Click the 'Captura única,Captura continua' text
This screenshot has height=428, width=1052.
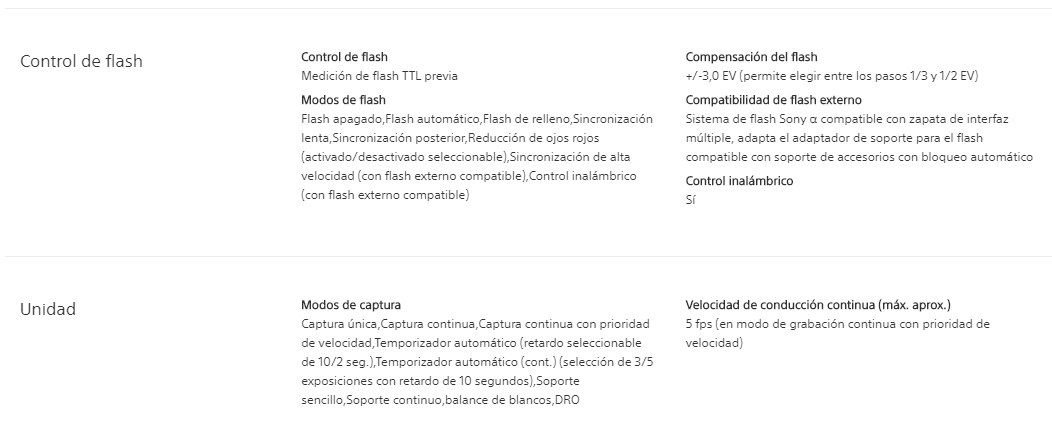pos(388,324)
